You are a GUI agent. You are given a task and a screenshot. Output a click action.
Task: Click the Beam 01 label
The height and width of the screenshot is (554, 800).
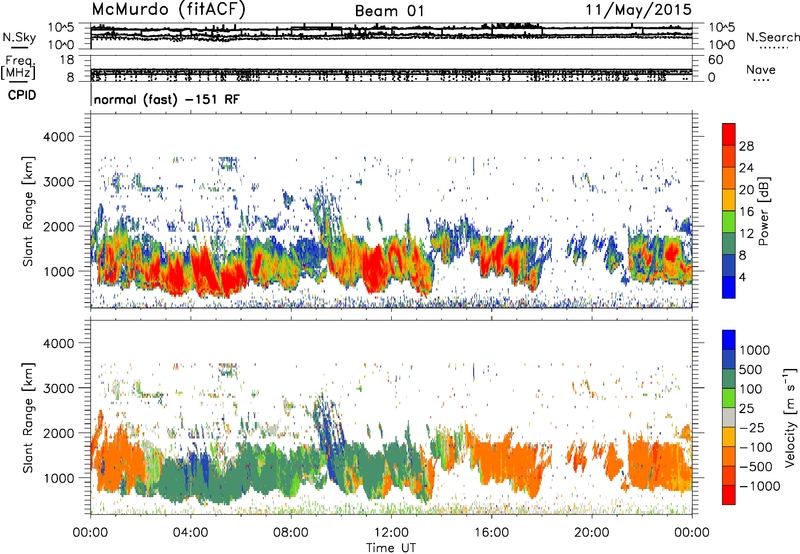click(389, 11)
